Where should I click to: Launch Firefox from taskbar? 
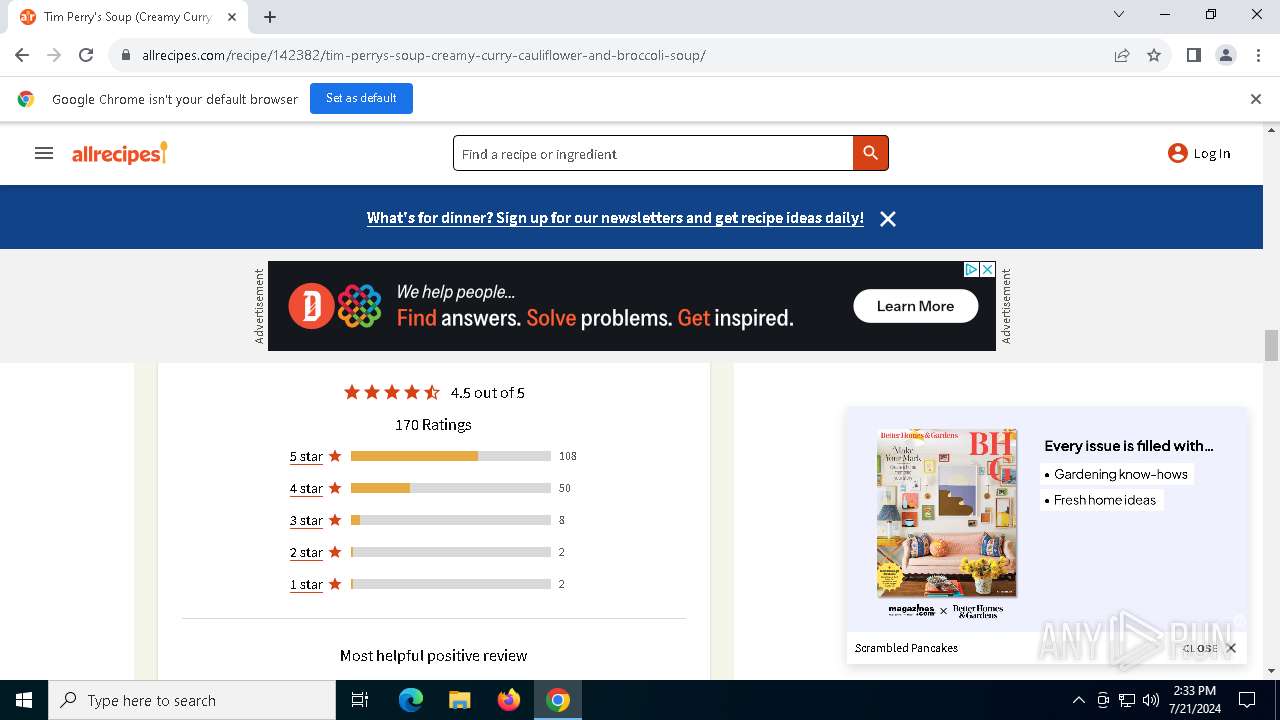(x=508, y=700)
